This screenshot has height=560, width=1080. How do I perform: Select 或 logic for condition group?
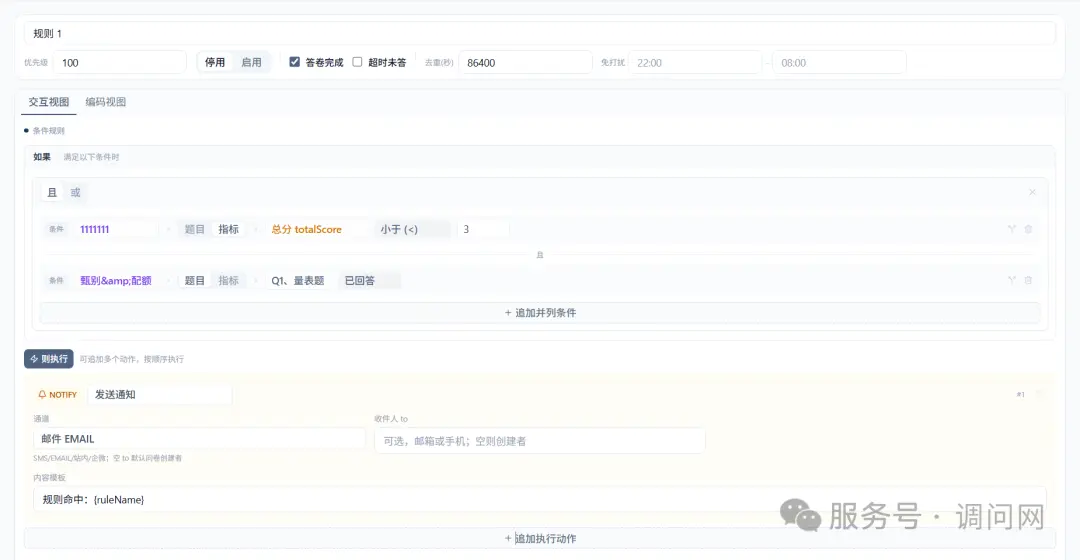[x=76, y=193]
